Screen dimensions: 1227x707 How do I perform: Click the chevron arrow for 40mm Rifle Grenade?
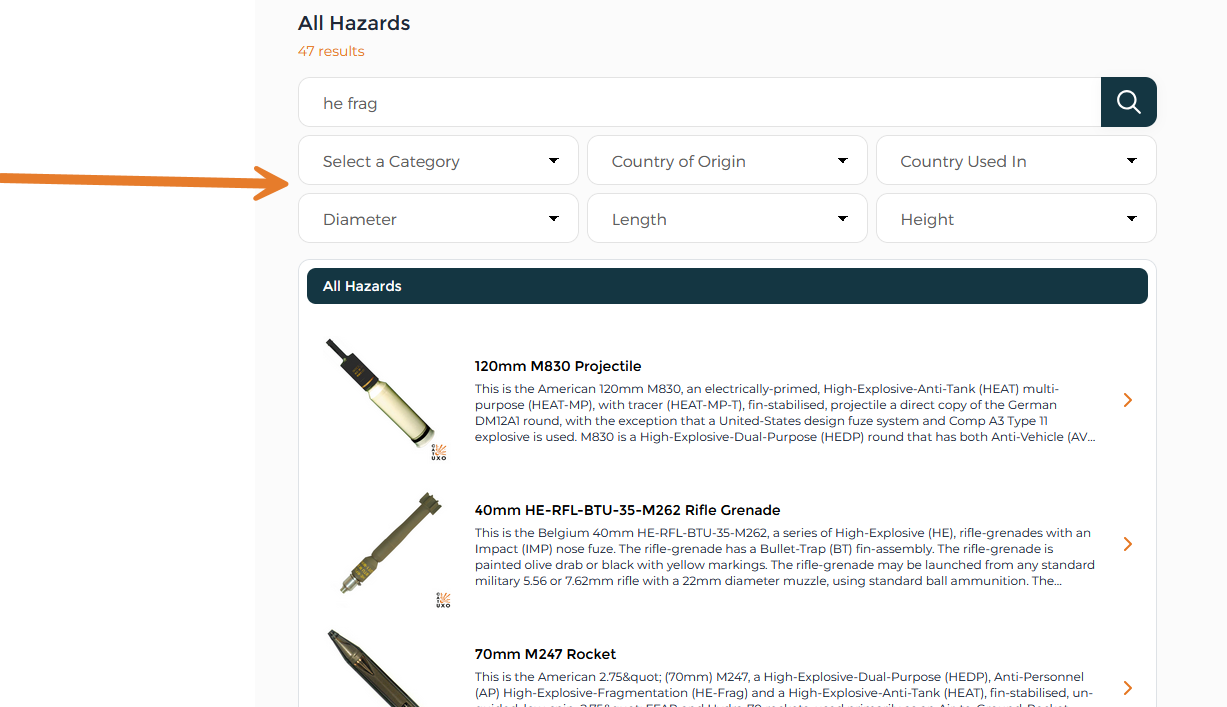pos(1128,544)
